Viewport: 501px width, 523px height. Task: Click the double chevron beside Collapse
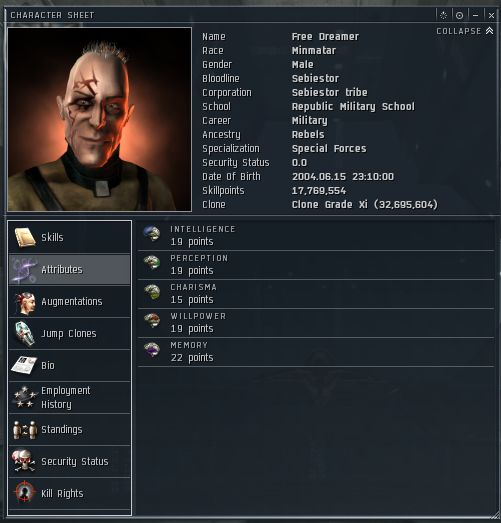pos(489,31)
